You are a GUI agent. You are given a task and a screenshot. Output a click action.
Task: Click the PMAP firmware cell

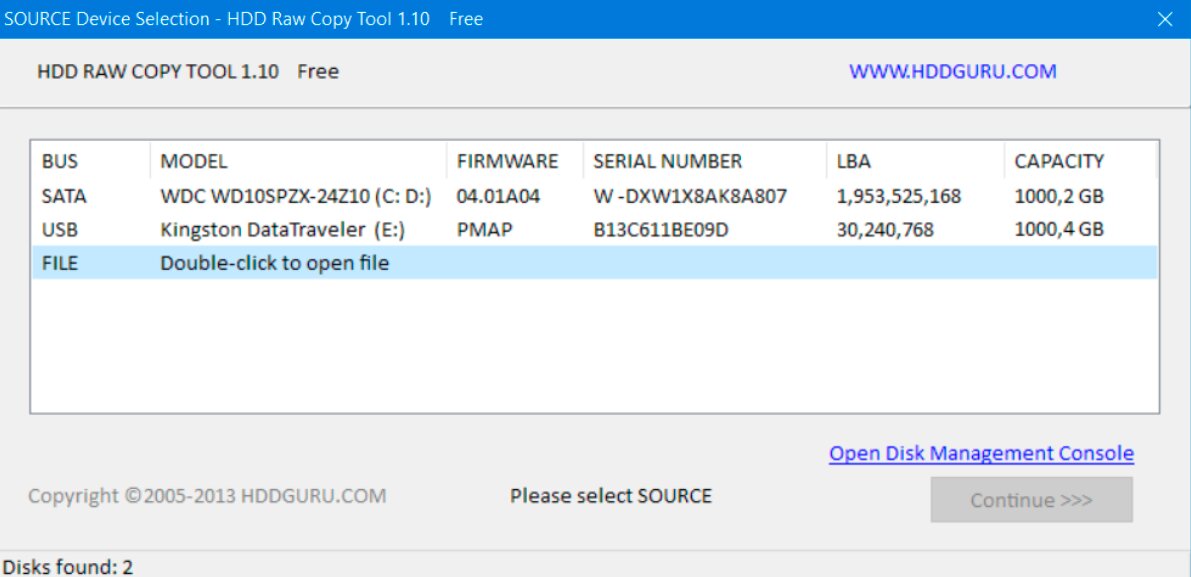(482, 230)
